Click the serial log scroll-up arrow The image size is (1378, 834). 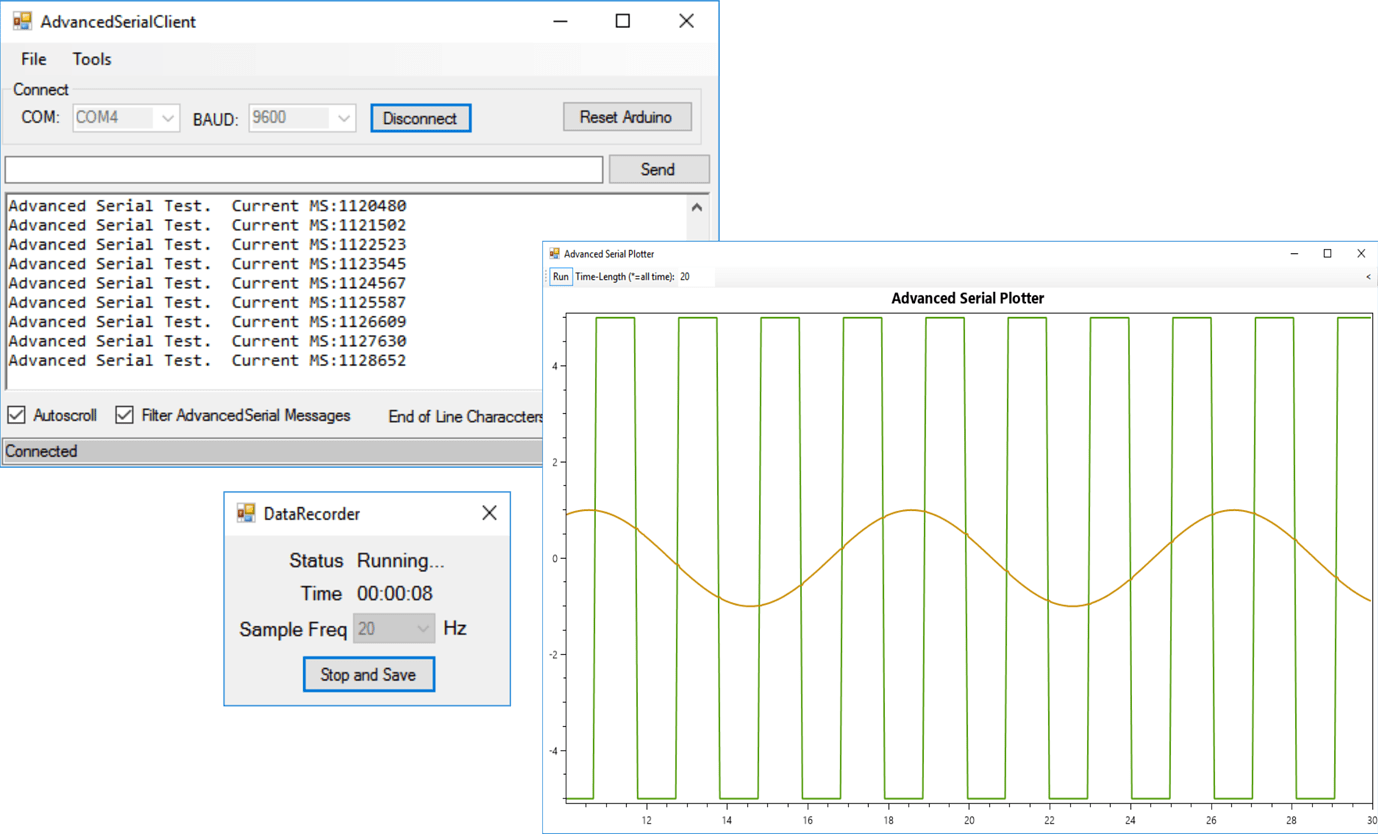click(x=697, y=207)
